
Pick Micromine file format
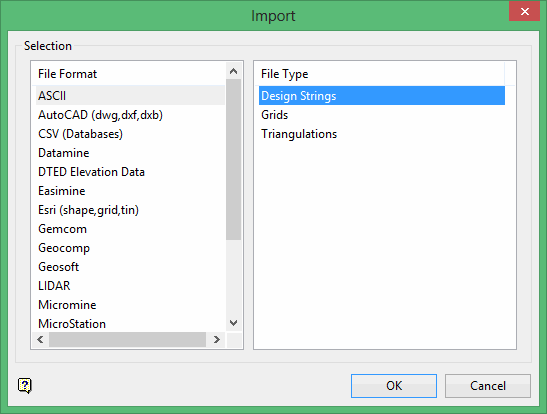pos(130,305)
